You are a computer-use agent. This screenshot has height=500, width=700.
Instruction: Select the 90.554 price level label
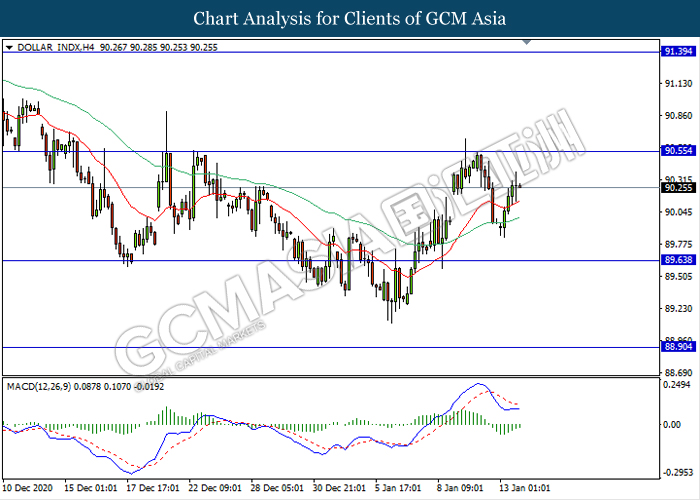675,151
